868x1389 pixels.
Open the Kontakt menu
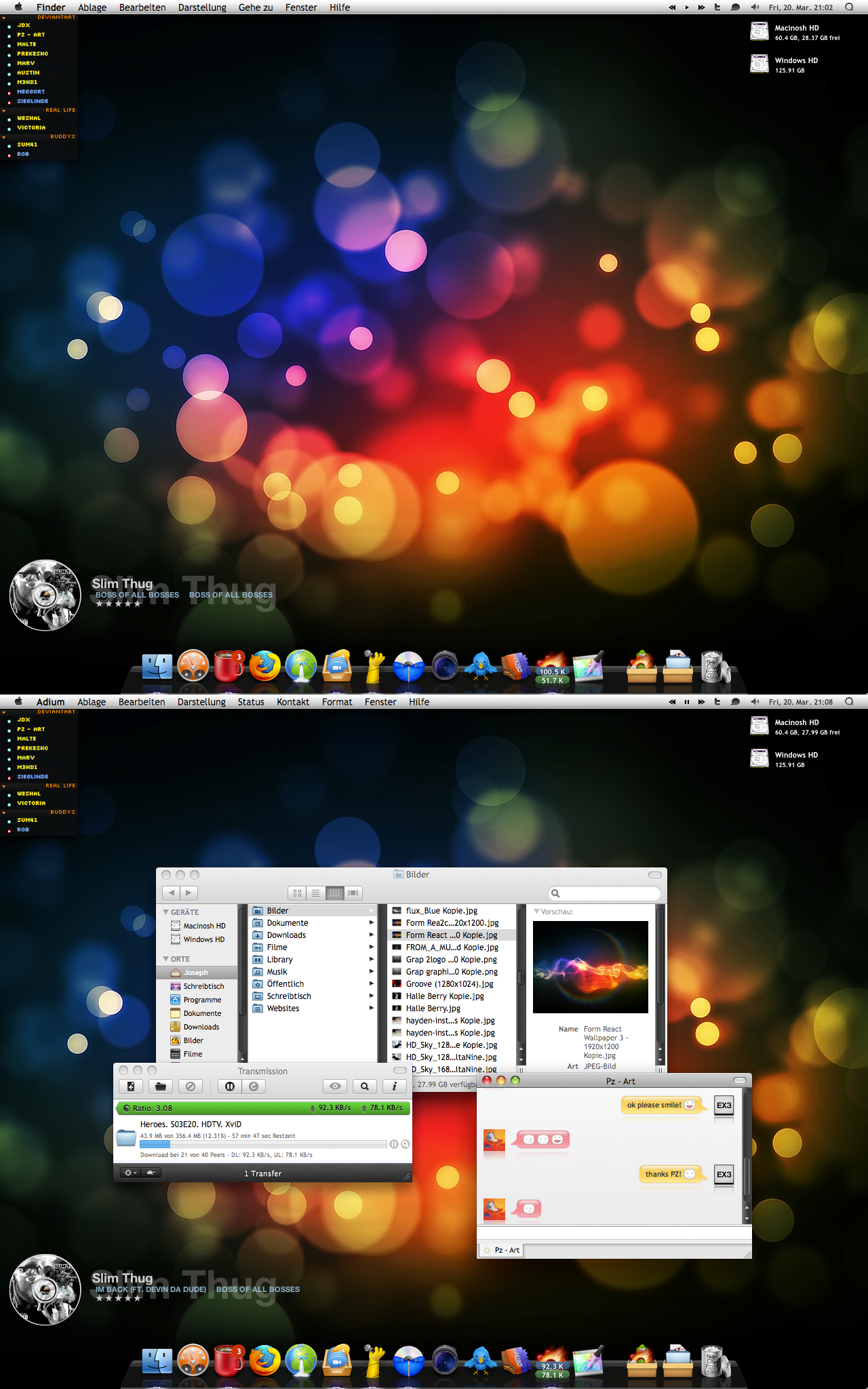coord(293,702)
